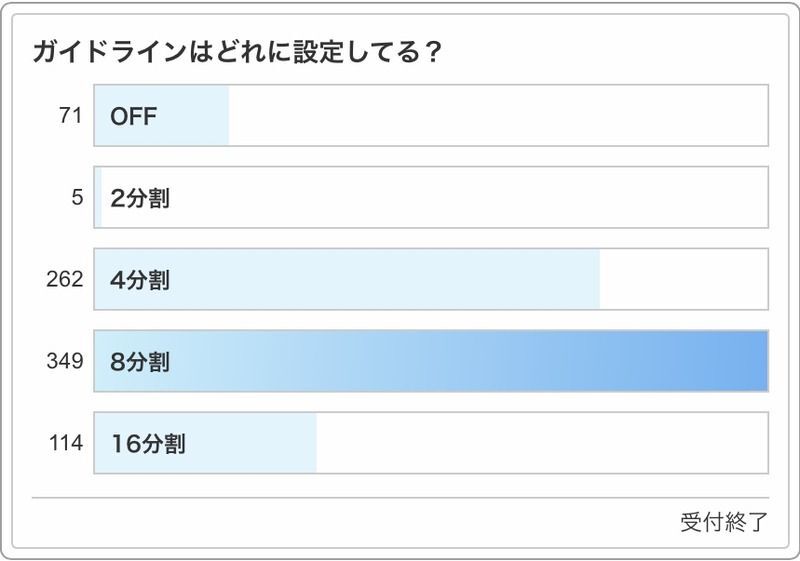This screenshot has width=800, height=561.
Task: Click the 71 vote count
Action: tap(70, 116)
